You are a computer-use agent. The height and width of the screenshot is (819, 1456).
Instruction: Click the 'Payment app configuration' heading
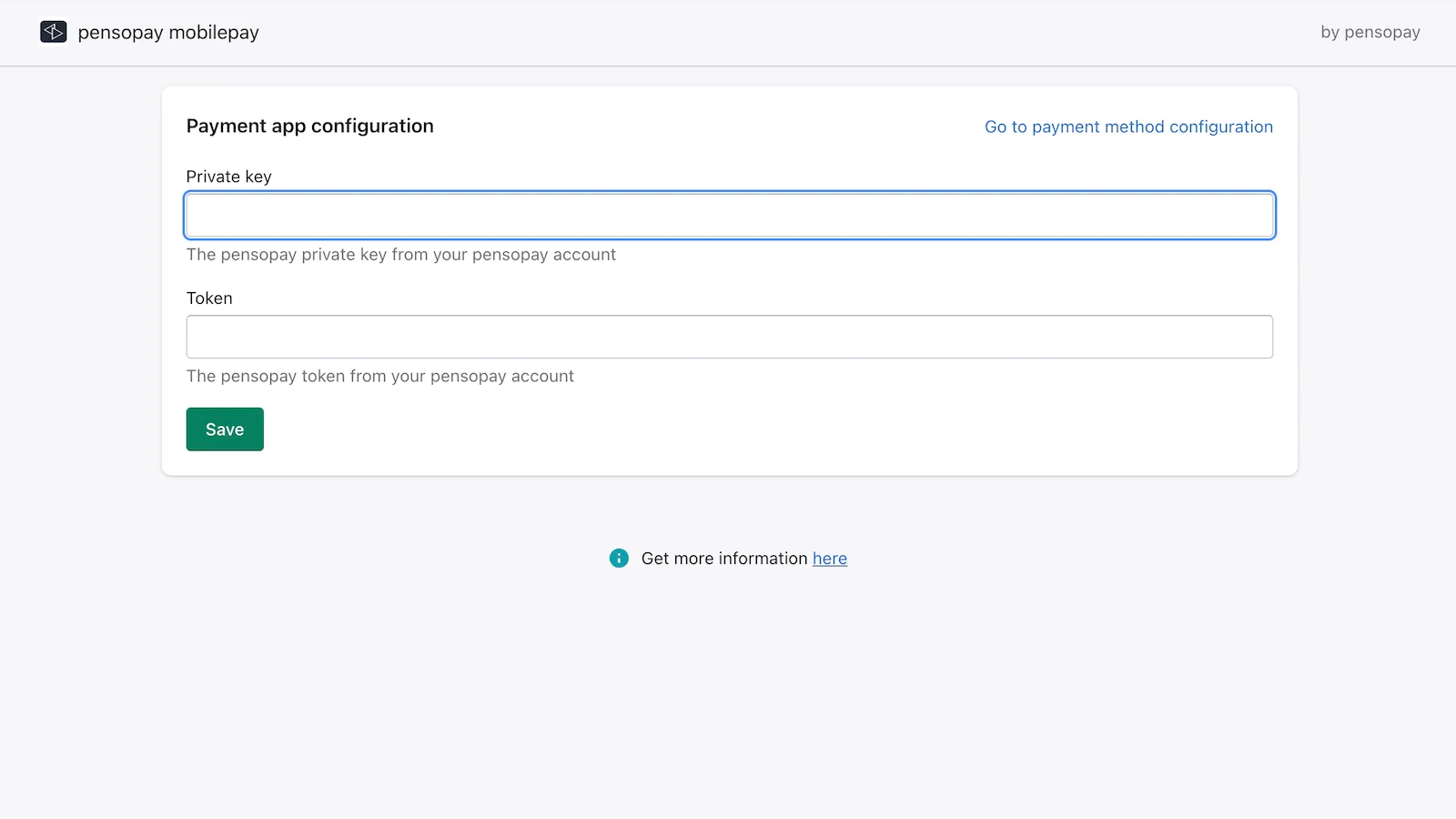point(310,126)
